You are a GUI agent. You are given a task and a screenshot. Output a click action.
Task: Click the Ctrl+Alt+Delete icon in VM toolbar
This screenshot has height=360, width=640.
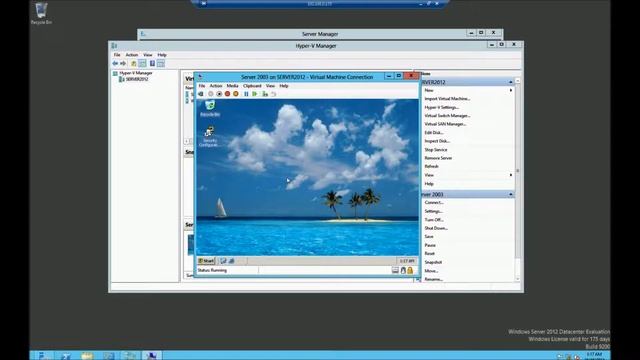(x=200, y=94)
